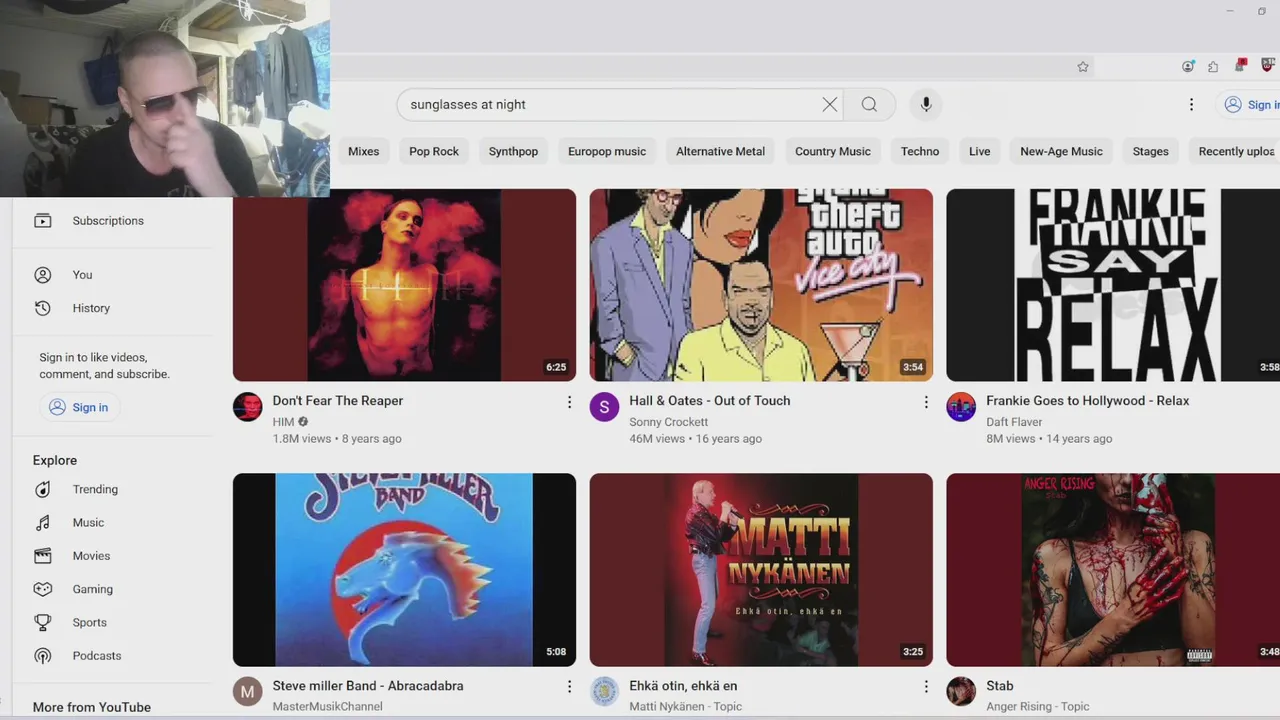Open Frankie Goes to Hollywood - Relax title
The image size is (1280, 720).
pyautogui.click(x=1088, y=401)
